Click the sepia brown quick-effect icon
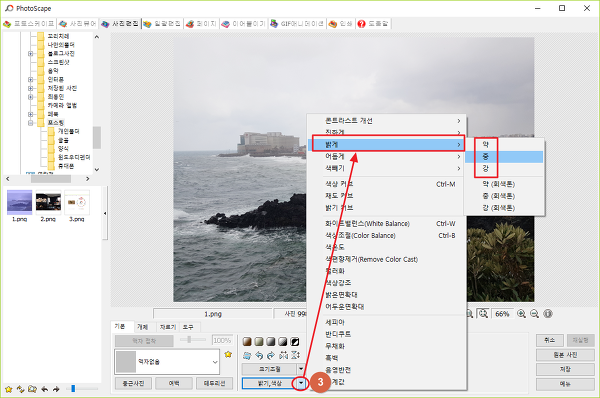Screen dimensions: 600x398 (x=247, y=341)
